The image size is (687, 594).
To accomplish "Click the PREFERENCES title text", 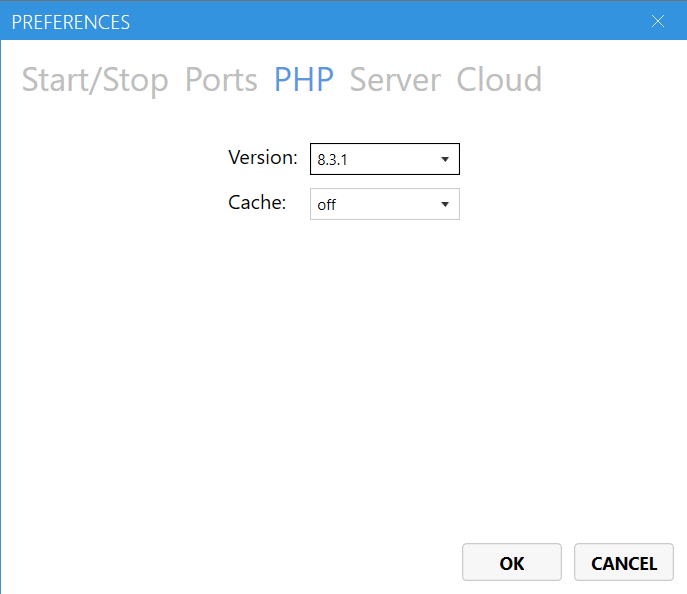I will tap(70, 21).
